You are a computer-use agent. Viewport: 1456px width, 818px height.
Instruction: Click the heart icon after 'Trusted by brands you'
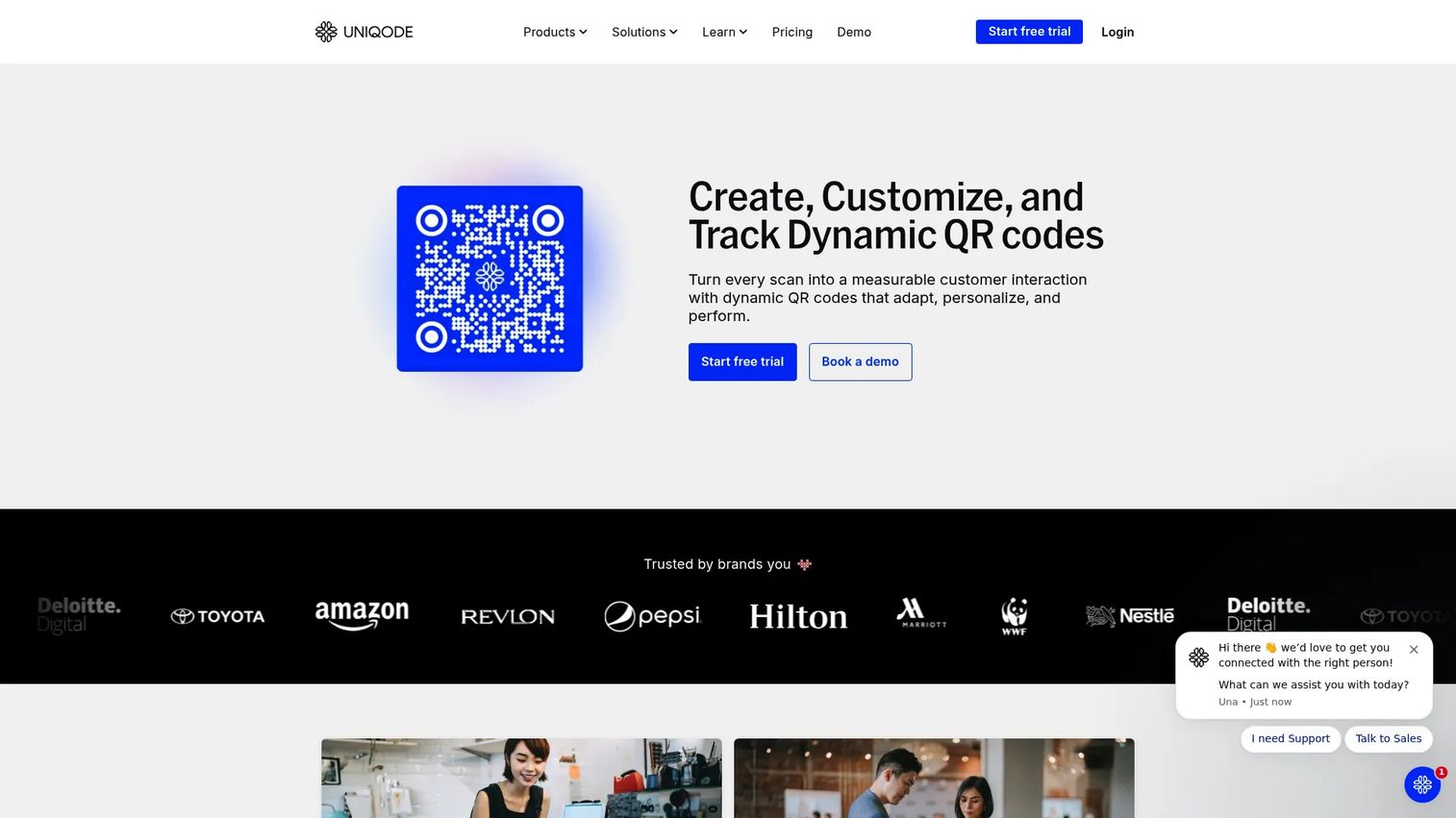[805, 564]
